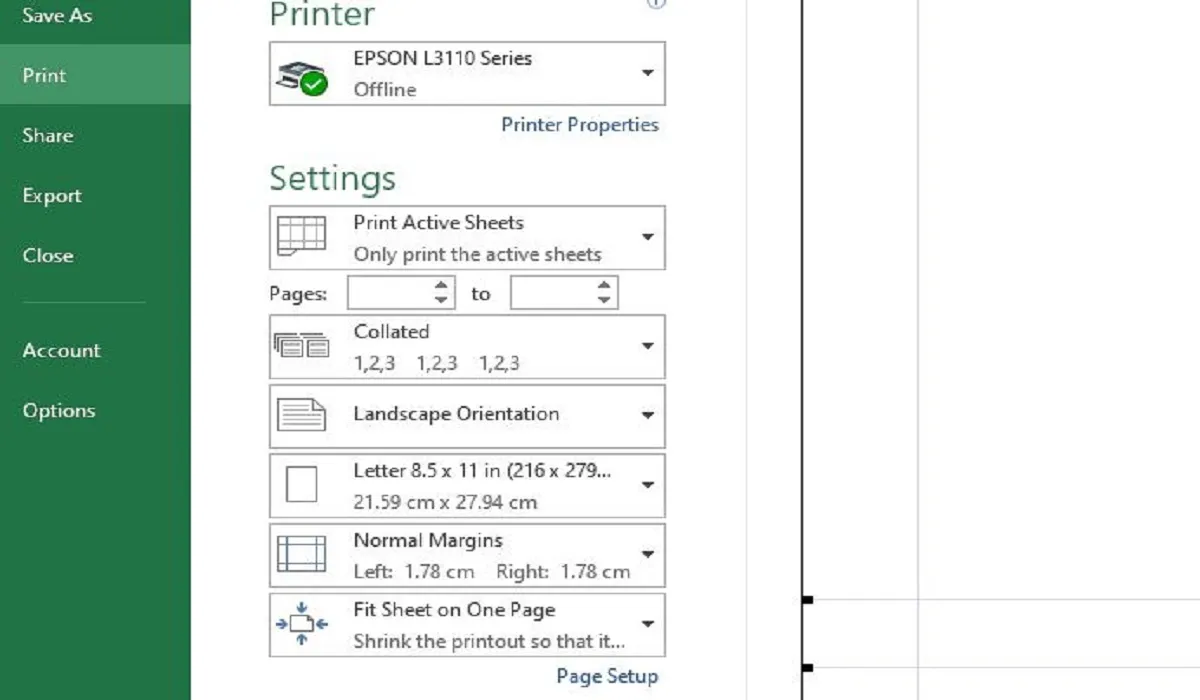1200x700 pixels.
Task: Expand the Print Active Sheets dropdown
Action: pos(647,237)
